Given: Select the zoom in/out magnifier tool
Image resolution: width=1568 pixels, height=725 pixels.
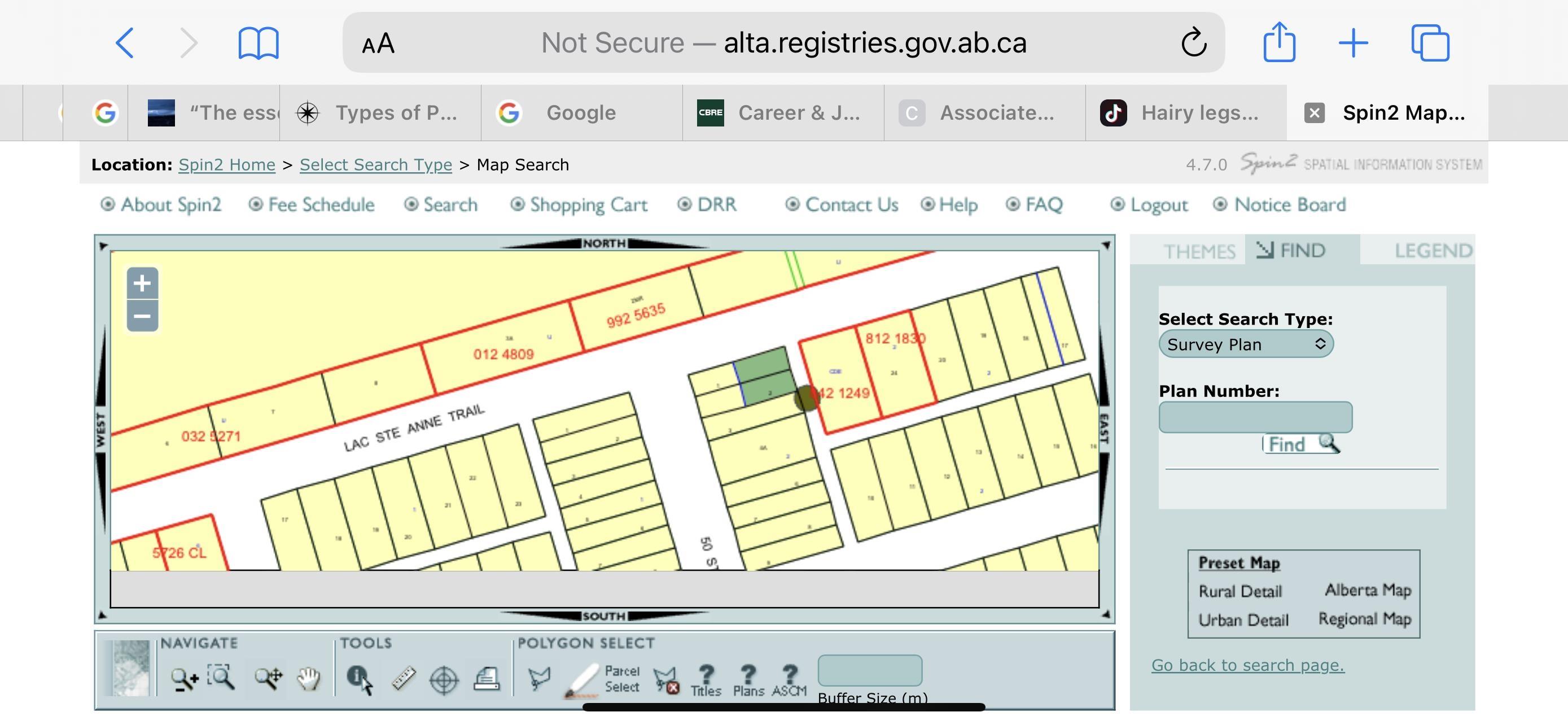Looking at the screenshot, I should pos(184,678).
